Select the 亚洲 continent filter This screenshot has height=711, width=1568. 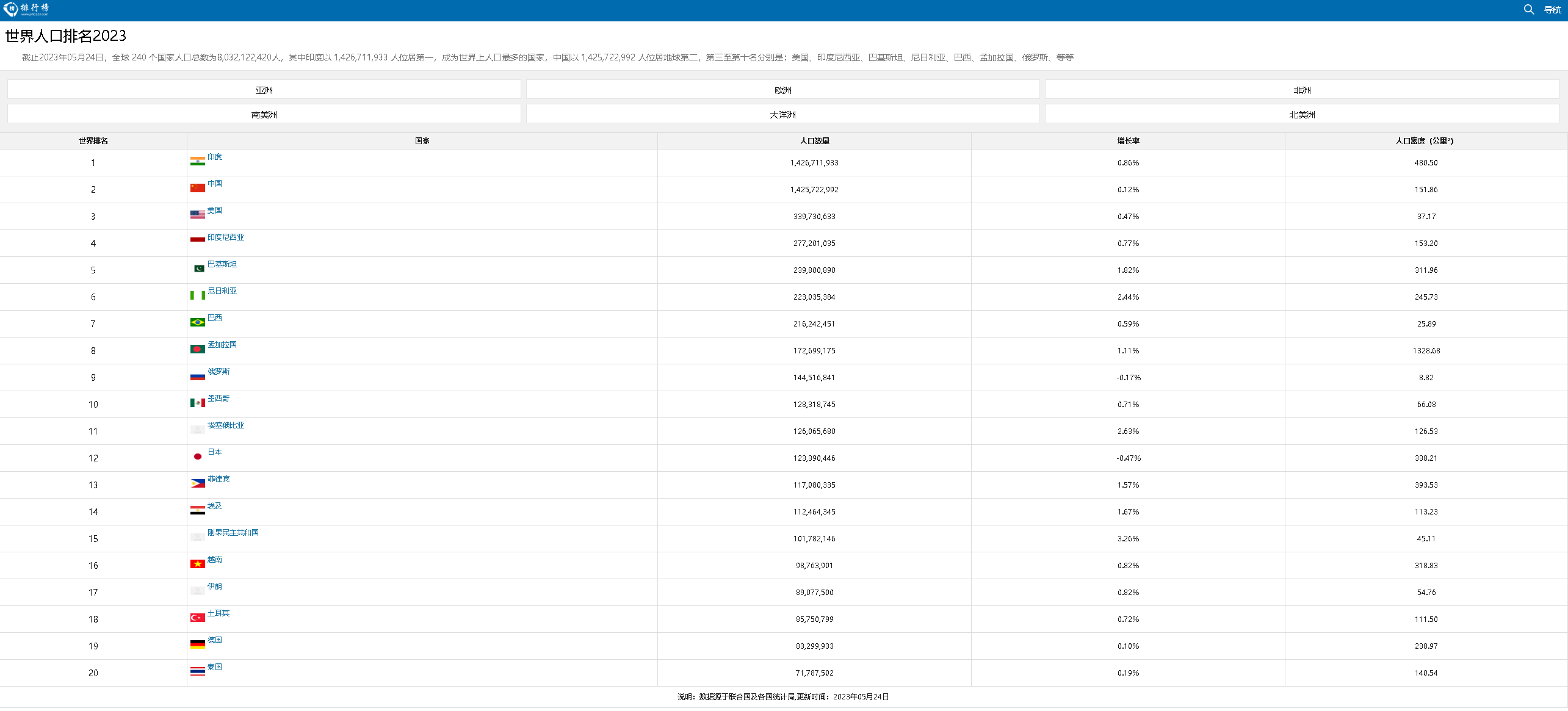[x=264, y=90]
